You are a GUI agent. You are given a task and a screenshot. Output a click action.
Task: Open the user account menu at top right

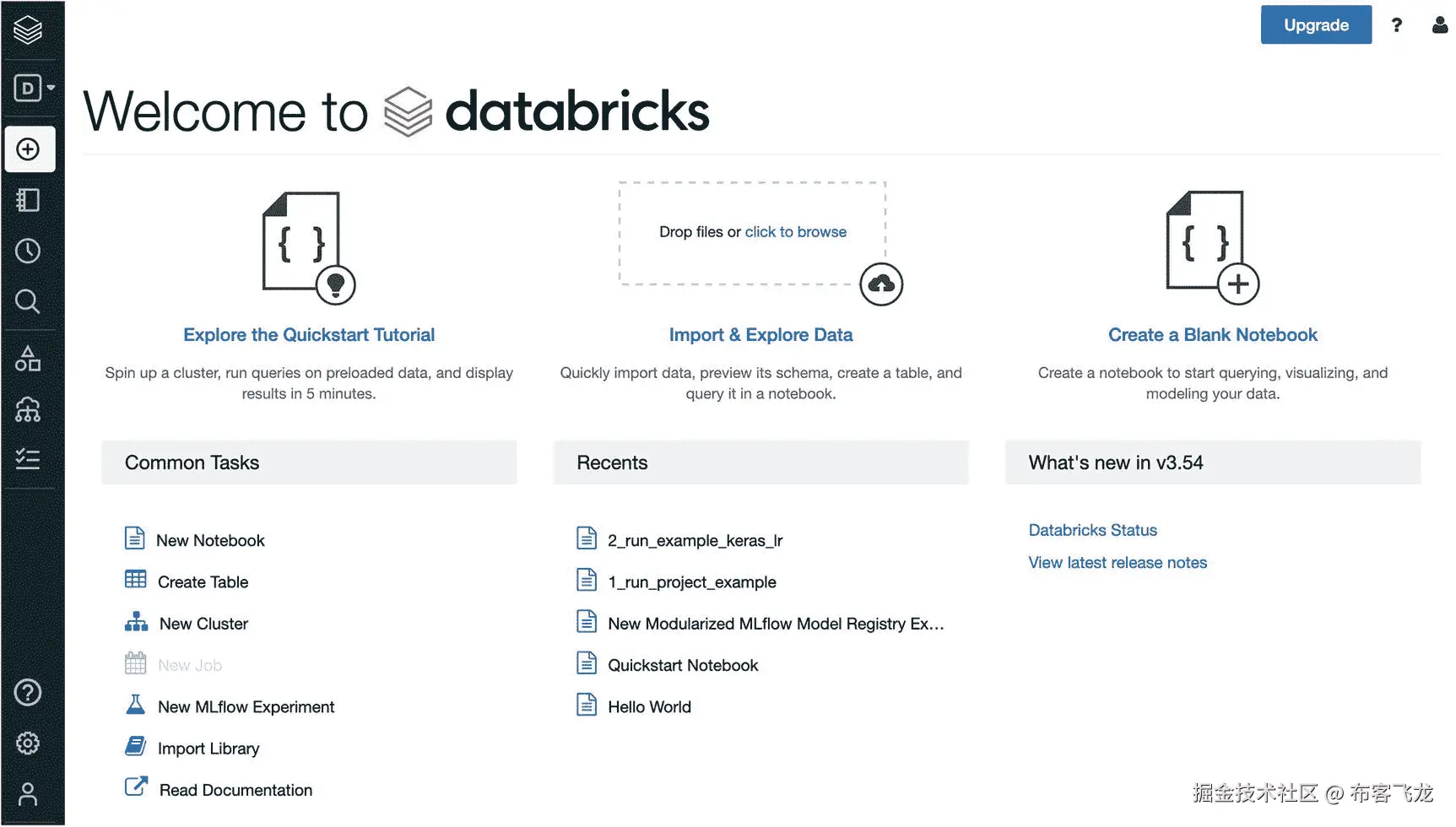click(x=1440, y=25)
